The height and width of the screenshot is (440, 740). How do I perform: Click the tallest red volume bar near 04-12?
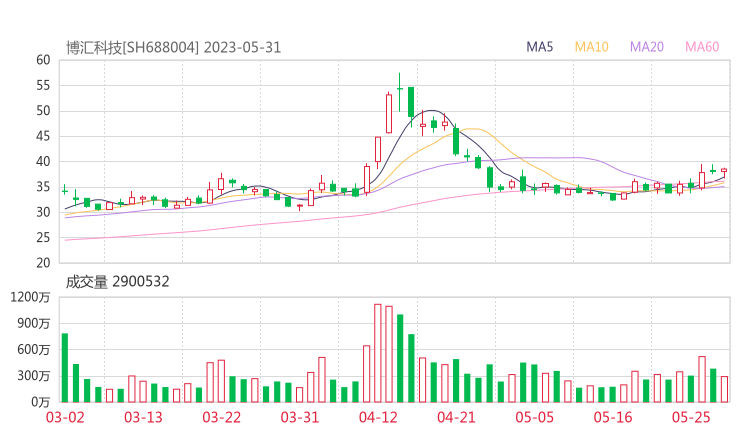(x=378, y=353)
